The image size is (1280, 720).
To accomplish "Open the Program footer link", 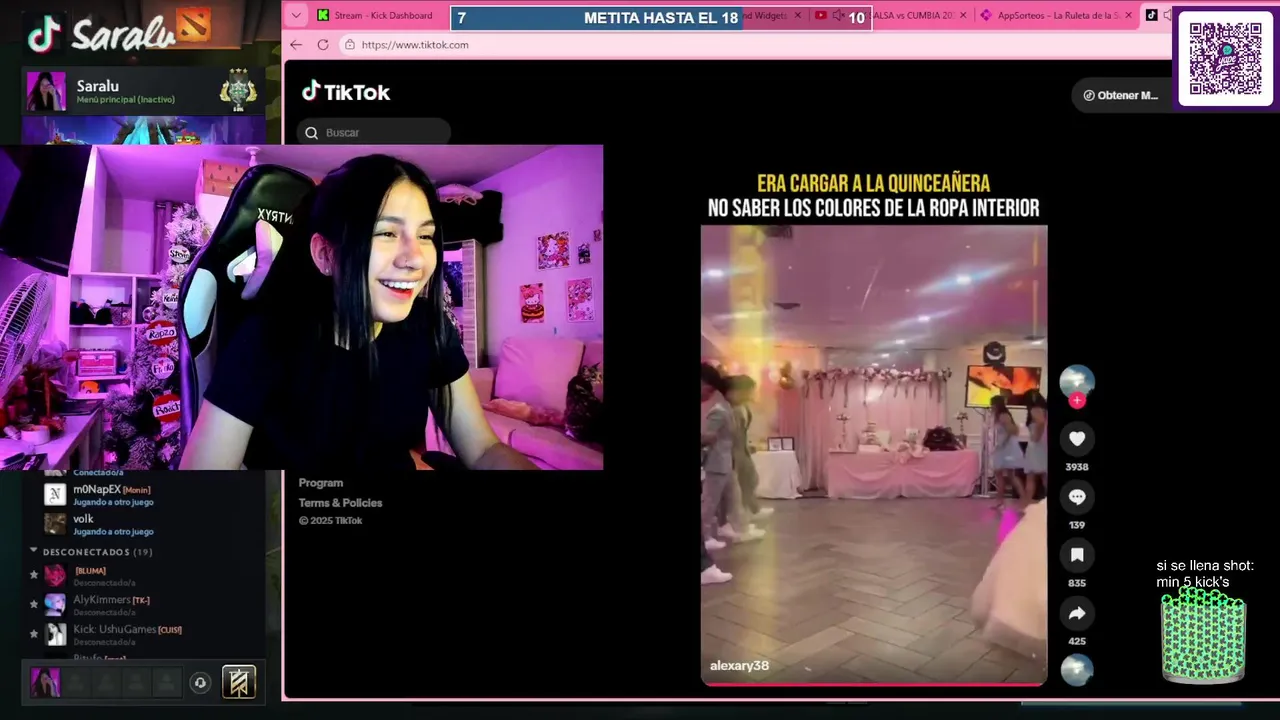I will click(x=321, y=483).
